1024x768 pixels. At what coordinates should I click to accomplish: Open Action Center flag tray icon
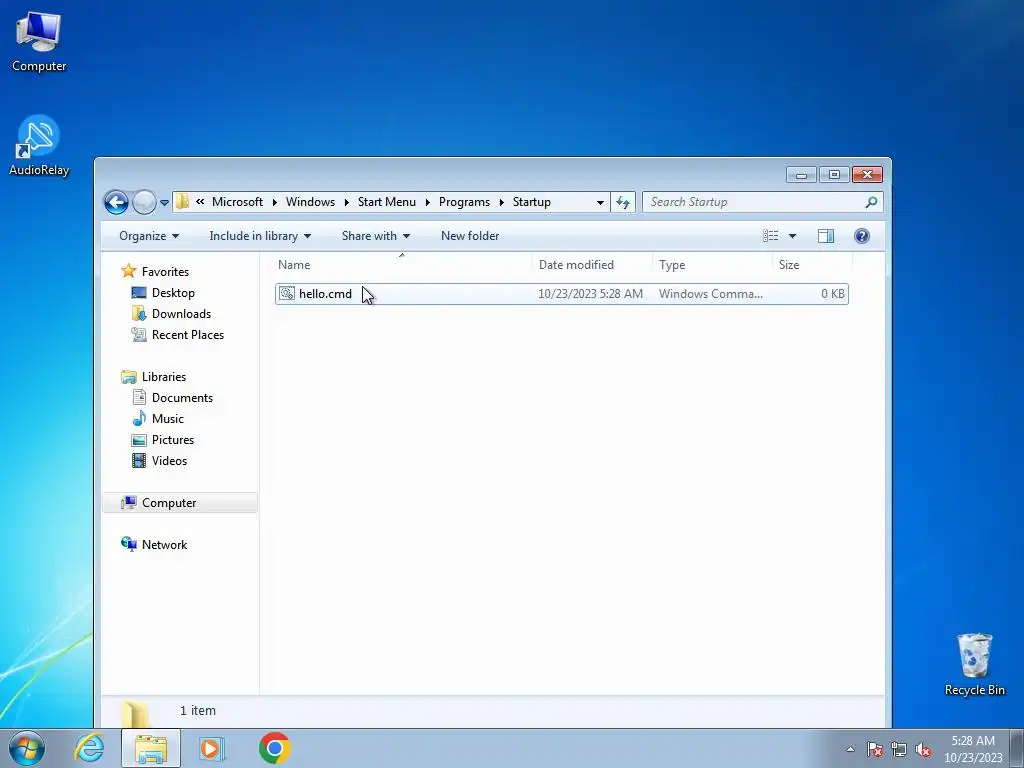875,749
